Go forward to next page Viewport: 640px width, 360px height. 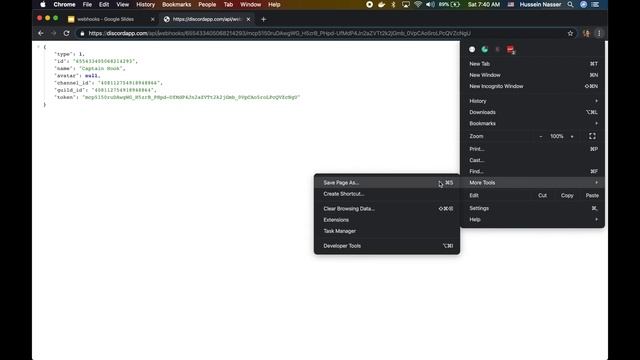click(x=53, y=33)
